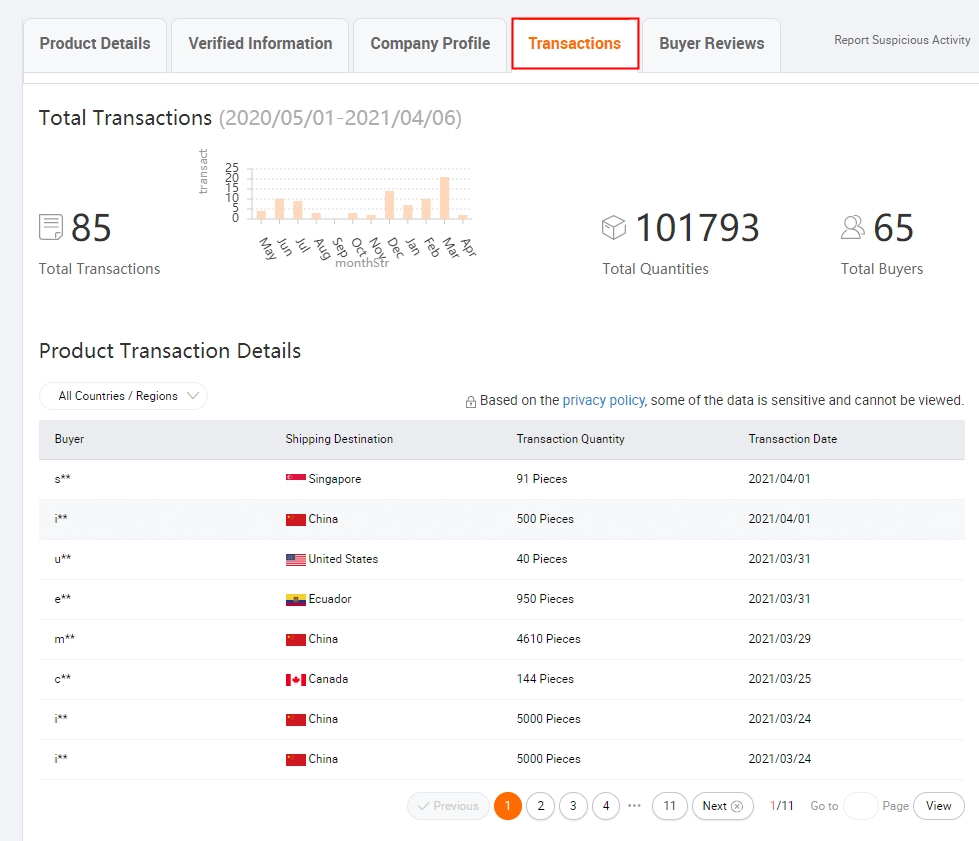Click Shipping Destination column header
Image resolution: width=979 pixels, height=841 pixels.
coord(339,439)
